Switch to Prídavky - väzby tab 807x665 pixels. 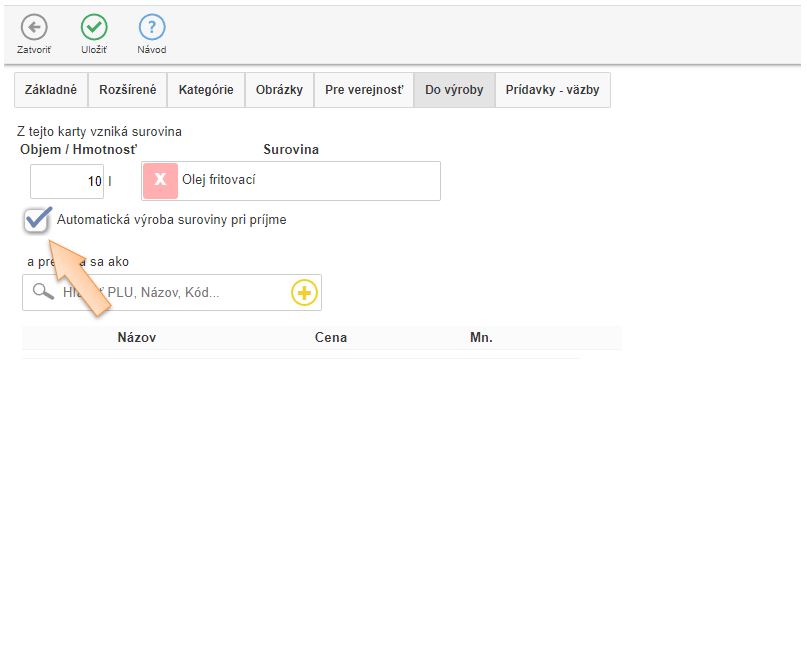[552, 90]
